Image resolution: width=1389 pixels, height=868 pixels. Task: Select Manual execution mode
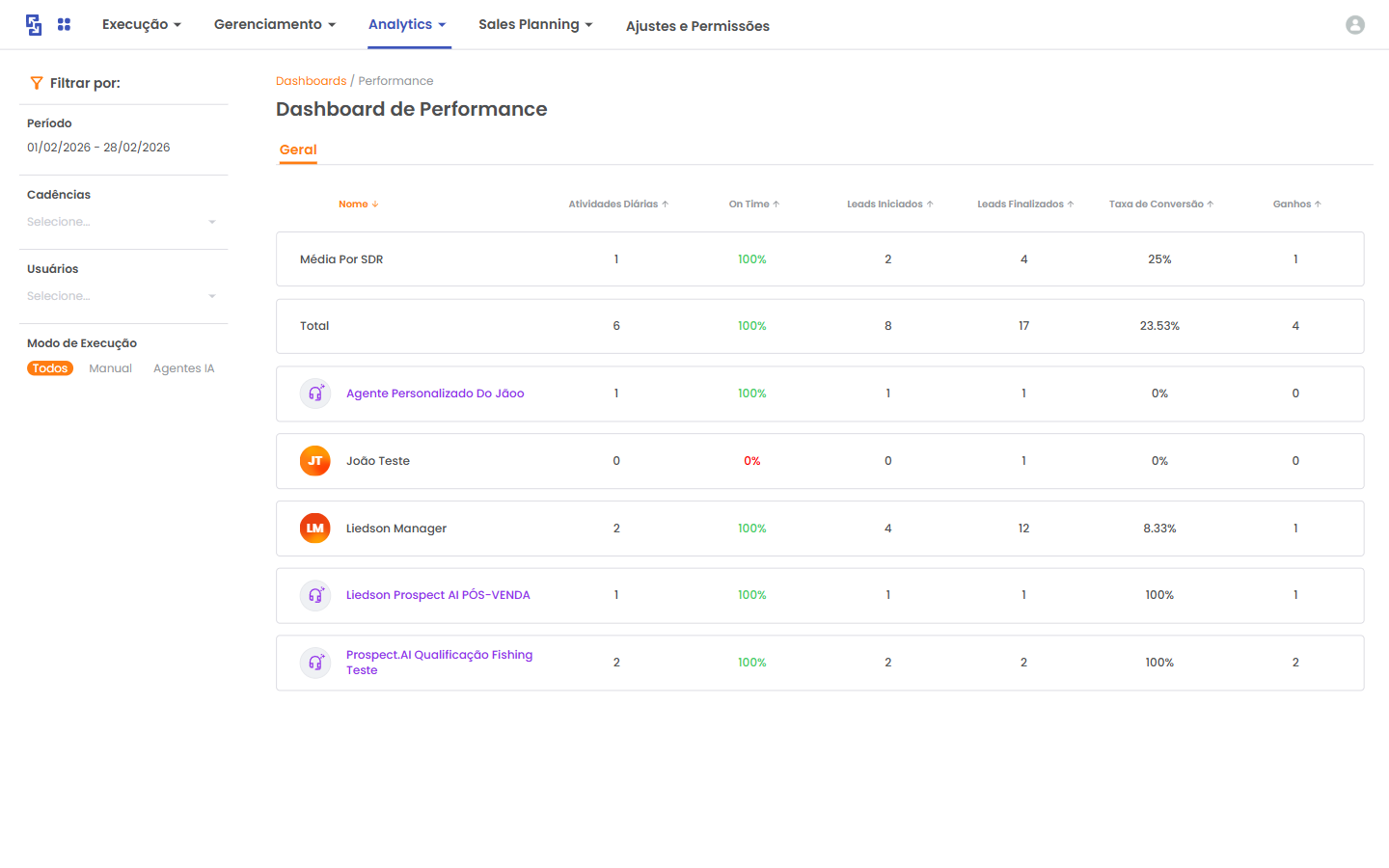[x=111, y=368]
